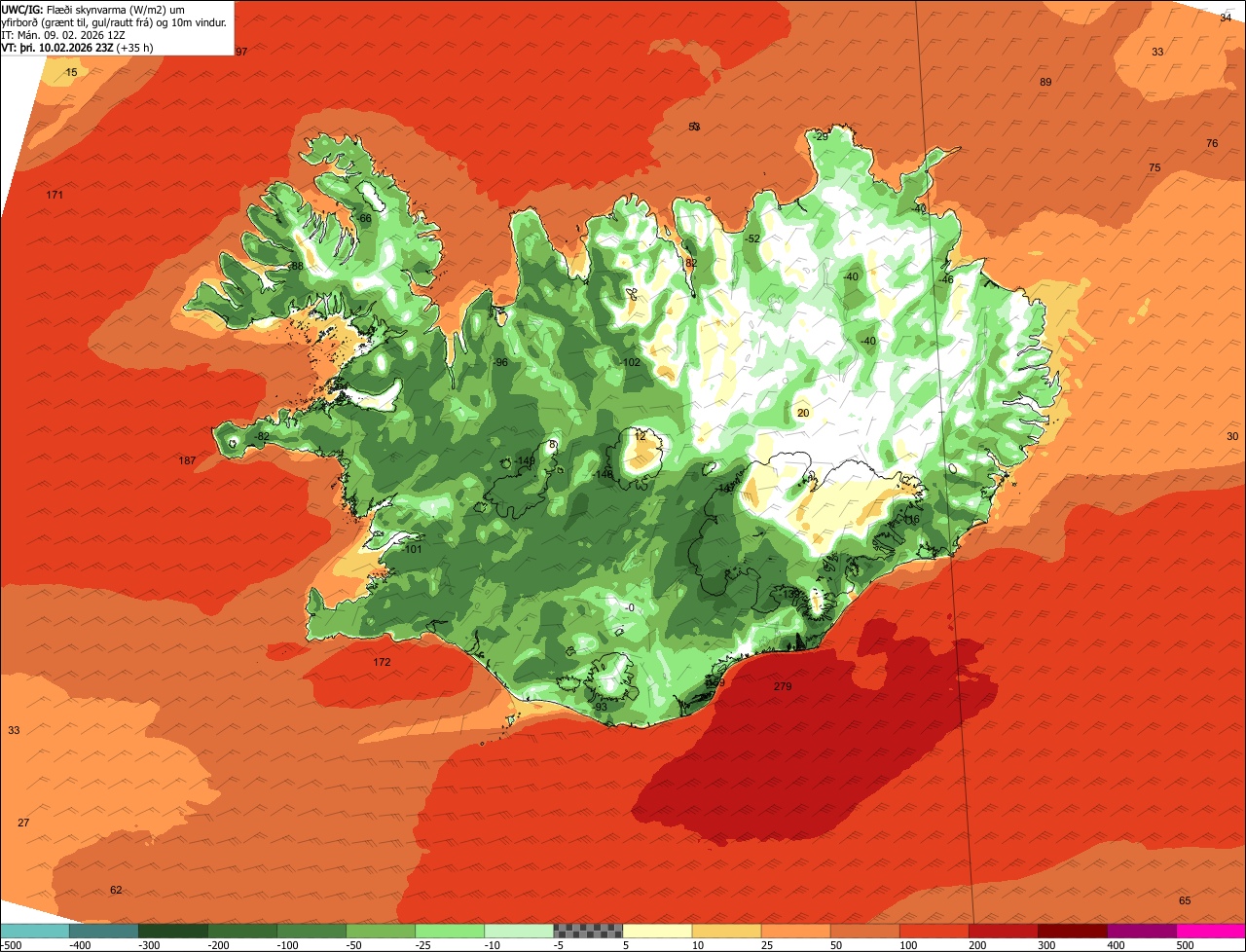Viewport: 1246px width, 952px height.
Task: Select the 172 value off the southwest coast
Action: coord(382,662)
